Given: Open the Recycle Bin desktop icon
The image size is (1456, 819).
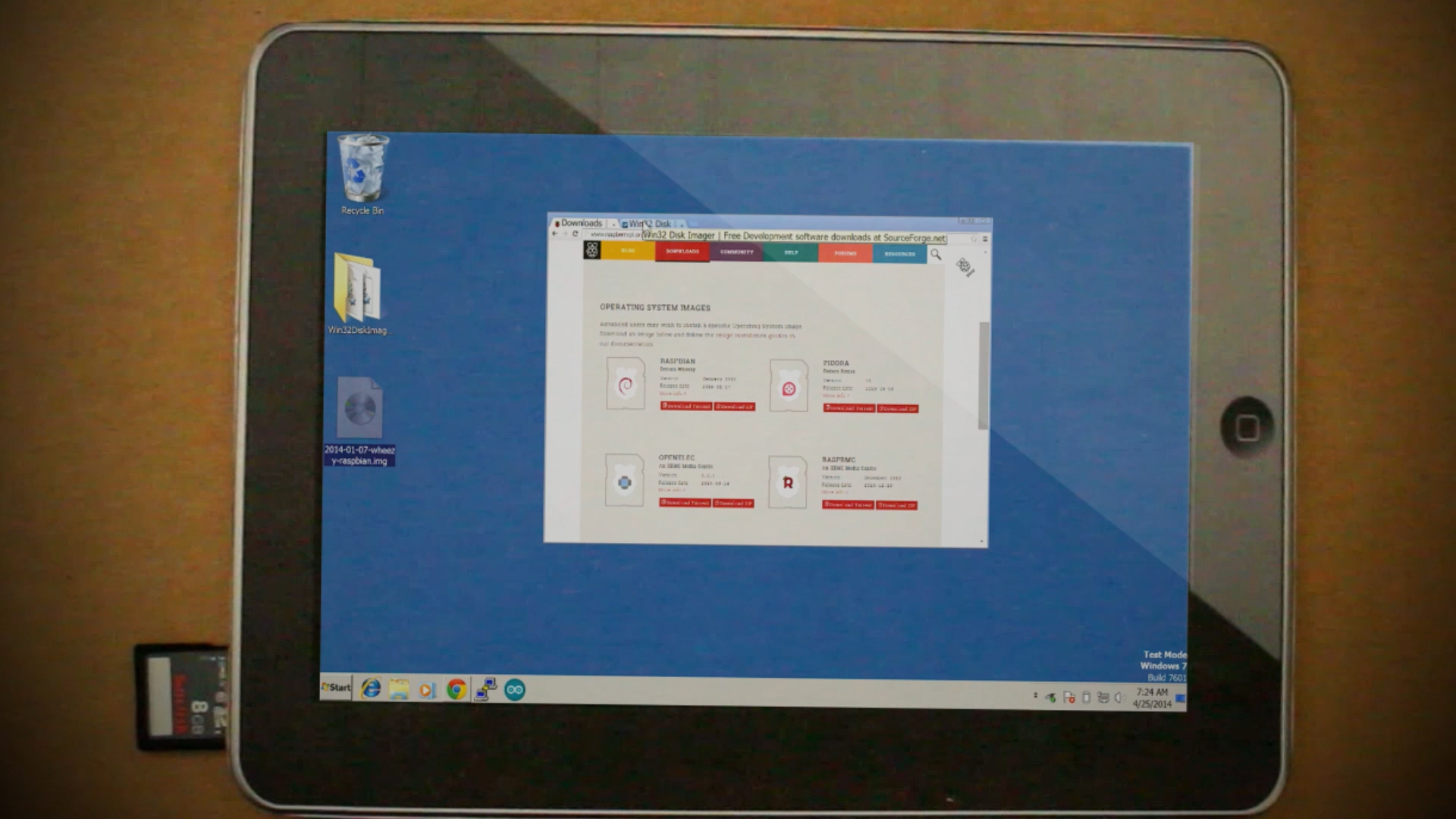Looking at the screenshot, I should tap(363, 174).
